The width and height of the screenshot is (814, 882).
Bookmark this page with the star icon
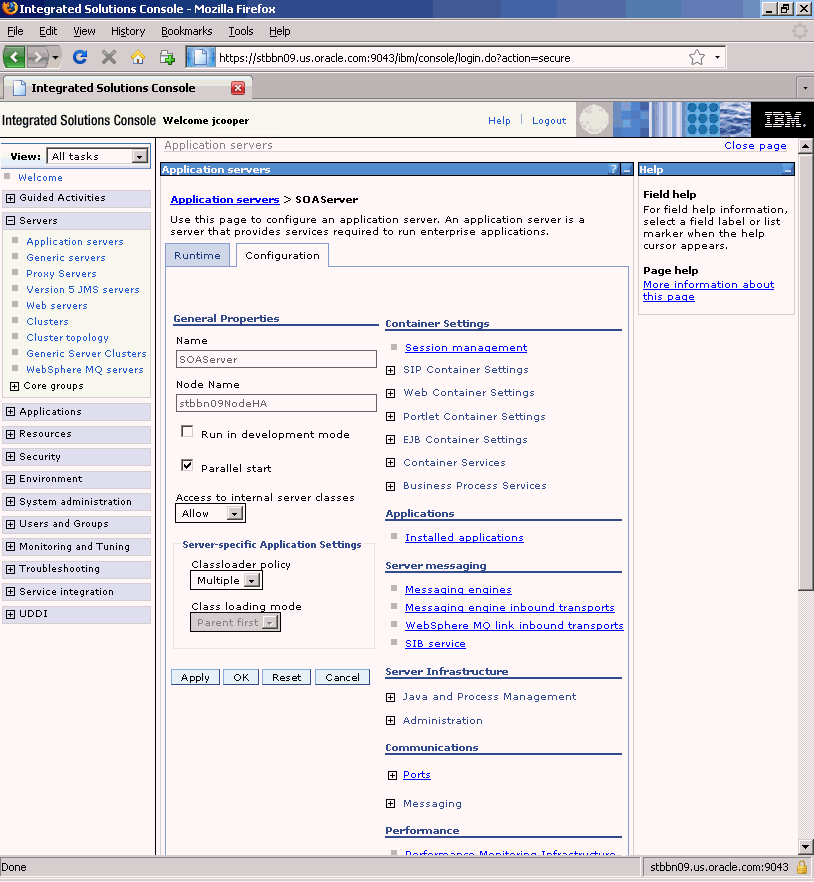click(x=696, y=57)
